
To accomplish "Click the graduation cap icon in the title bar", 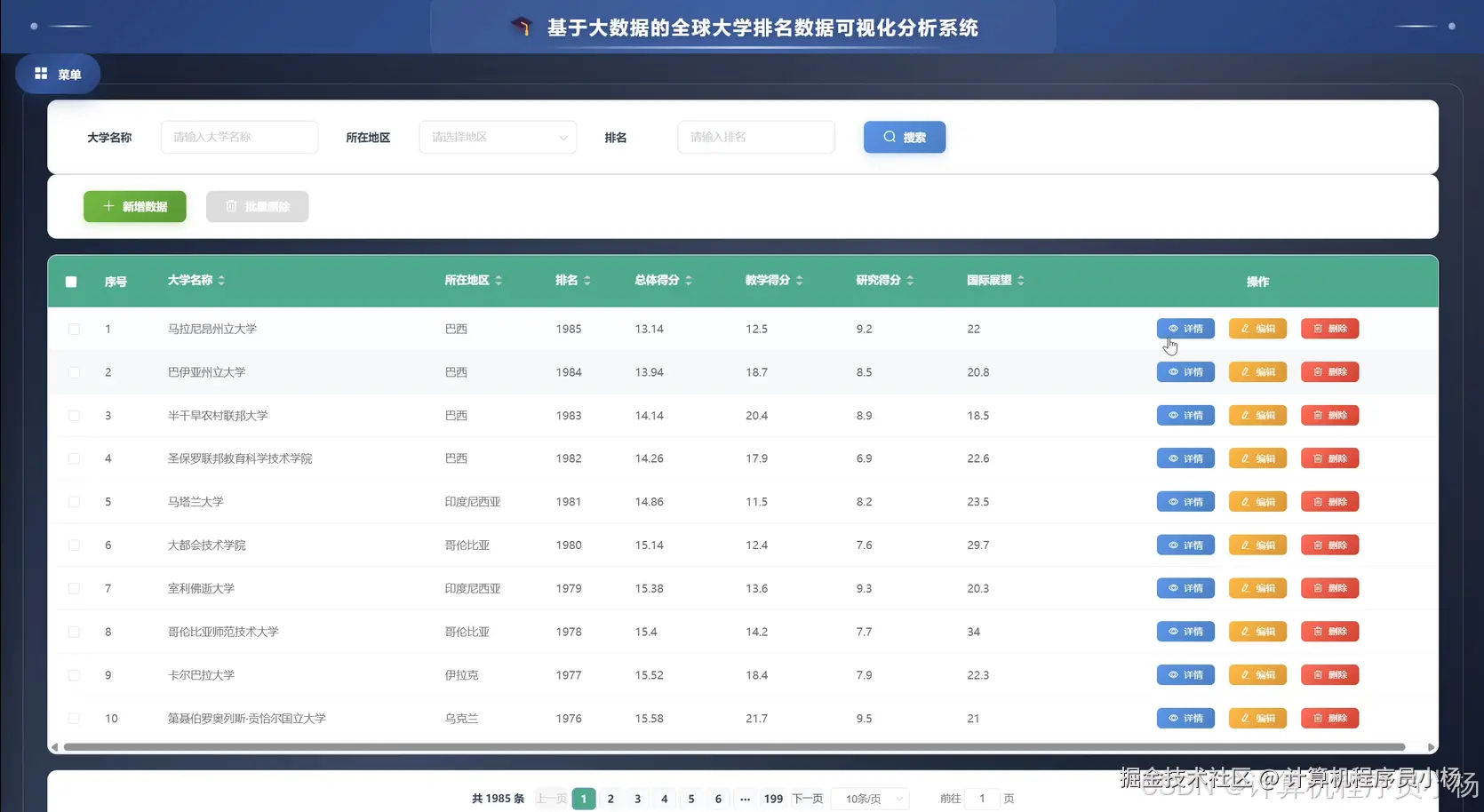I will point(523,27).
